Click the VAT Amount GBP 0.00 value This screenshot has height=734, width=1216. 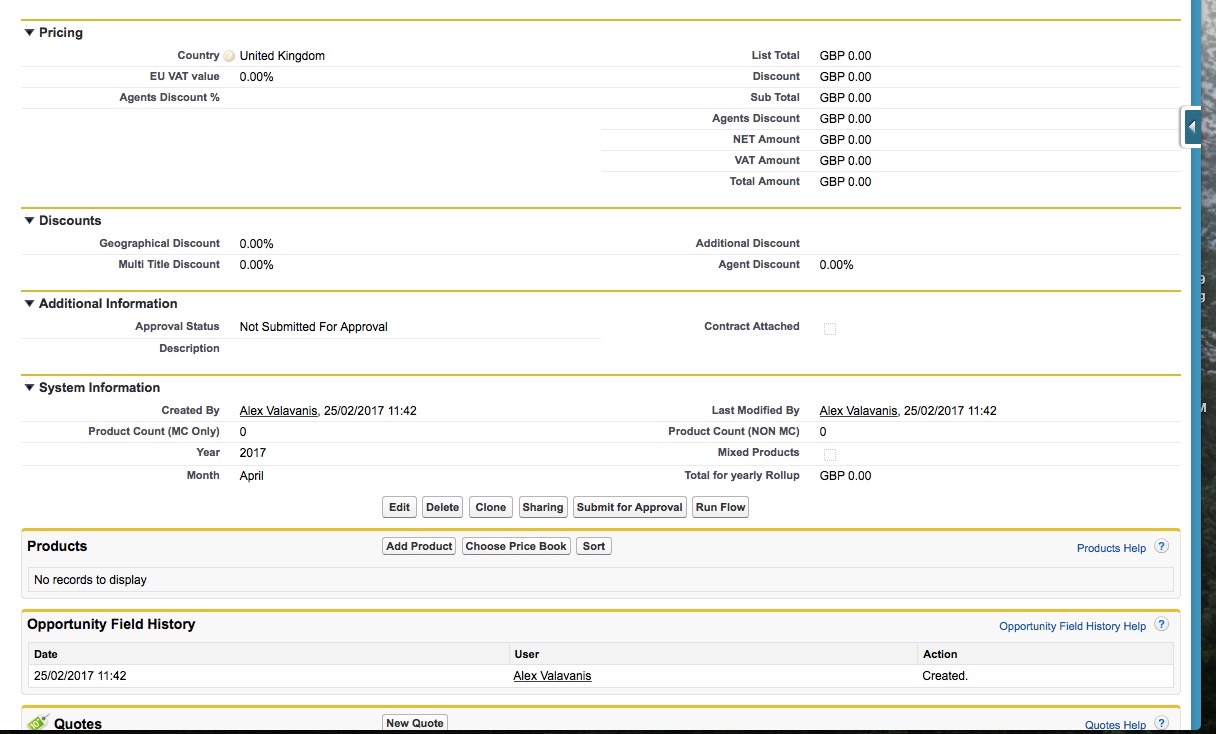[845, 161]
